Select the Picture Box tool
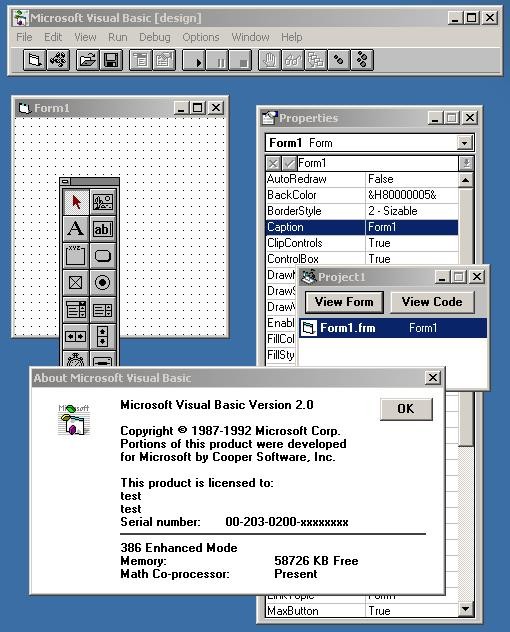Image resolution: width=510 pixels, height=632 pixels. [103, 202]
